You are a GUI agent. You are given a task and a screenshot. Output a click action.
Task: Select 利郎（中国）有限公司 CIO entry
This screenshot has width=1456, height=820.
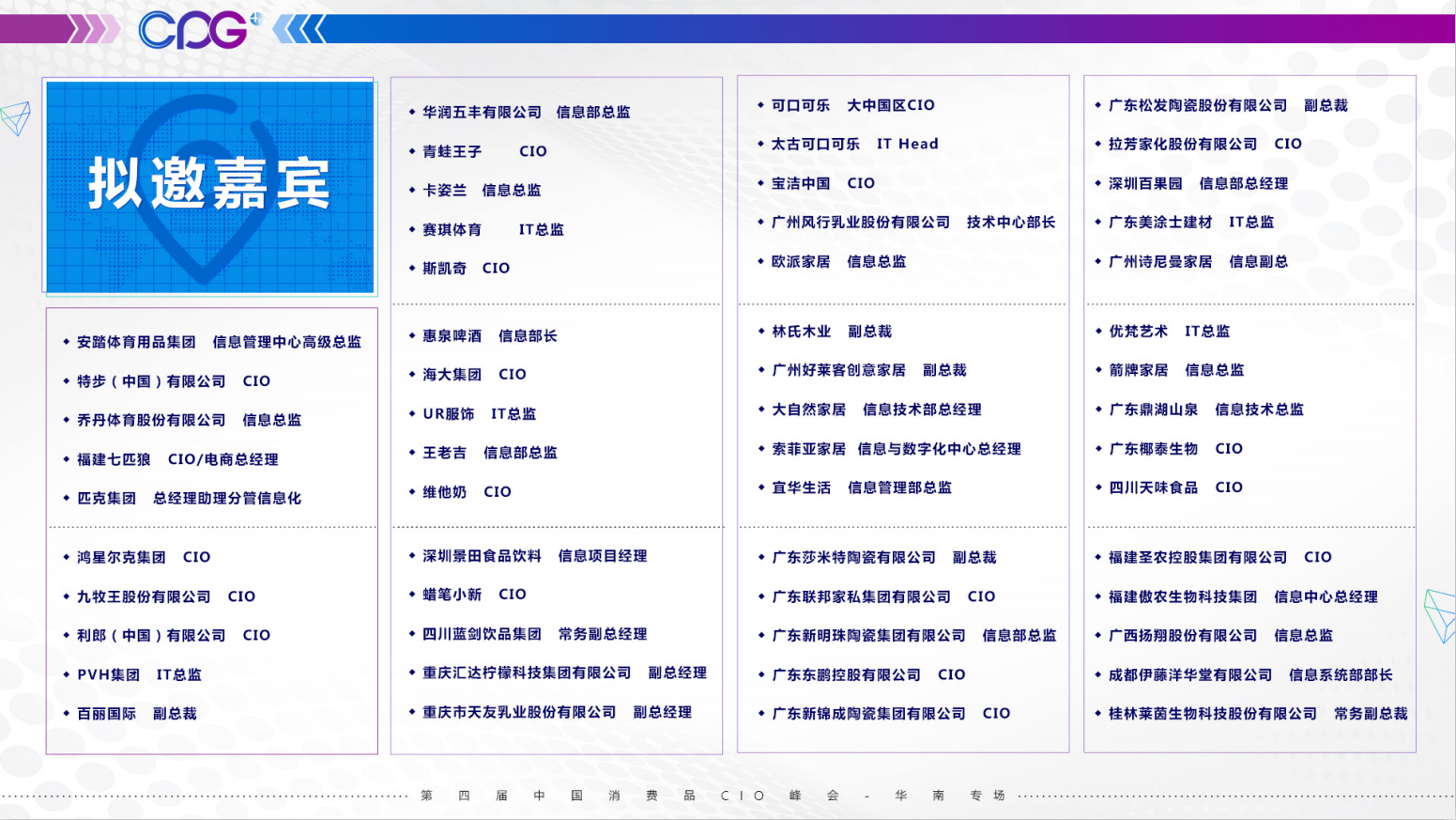click(x=174, y=635)
